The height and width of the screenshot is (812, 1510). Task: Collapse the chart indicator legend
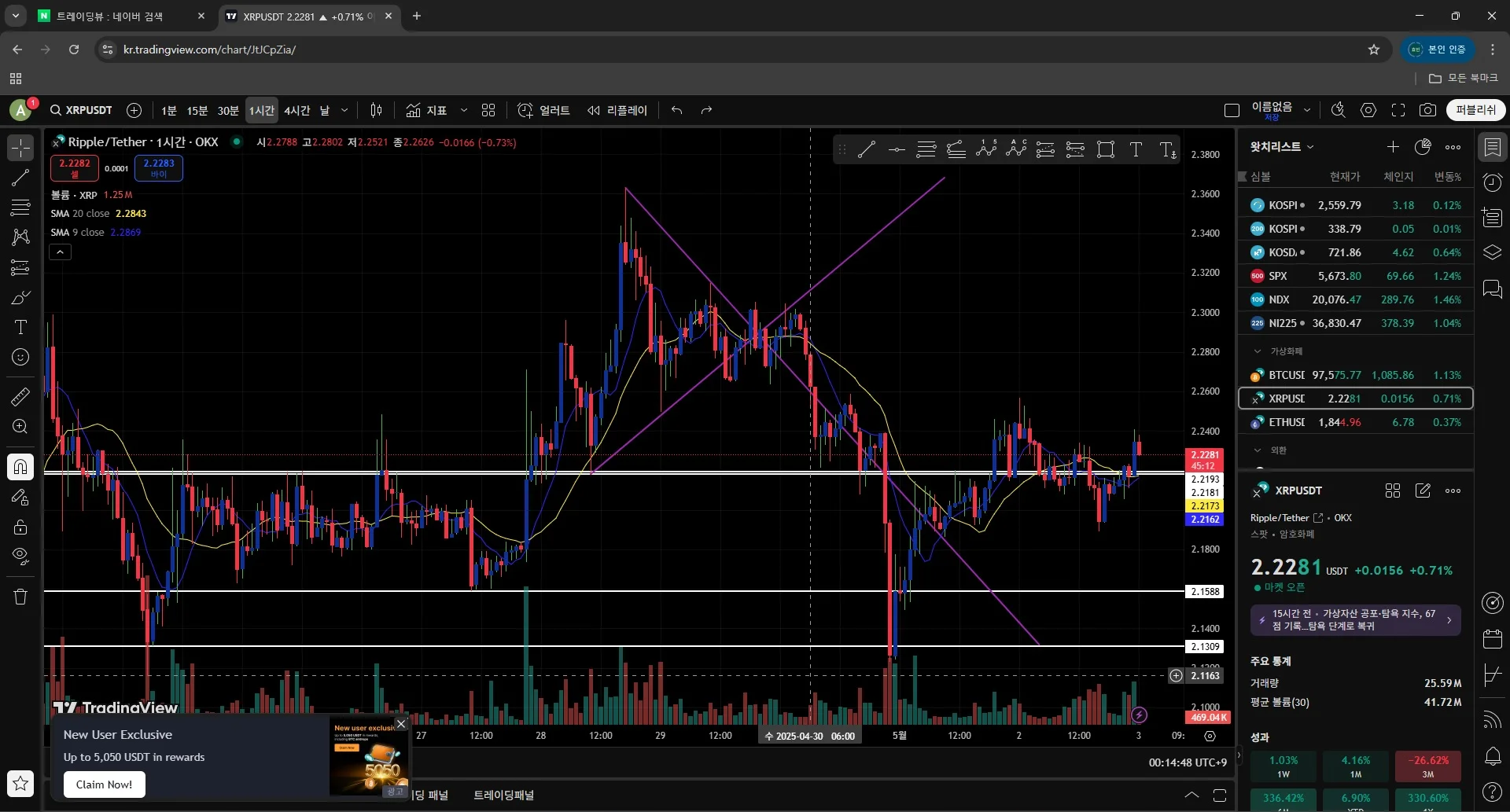coord(61,252)
